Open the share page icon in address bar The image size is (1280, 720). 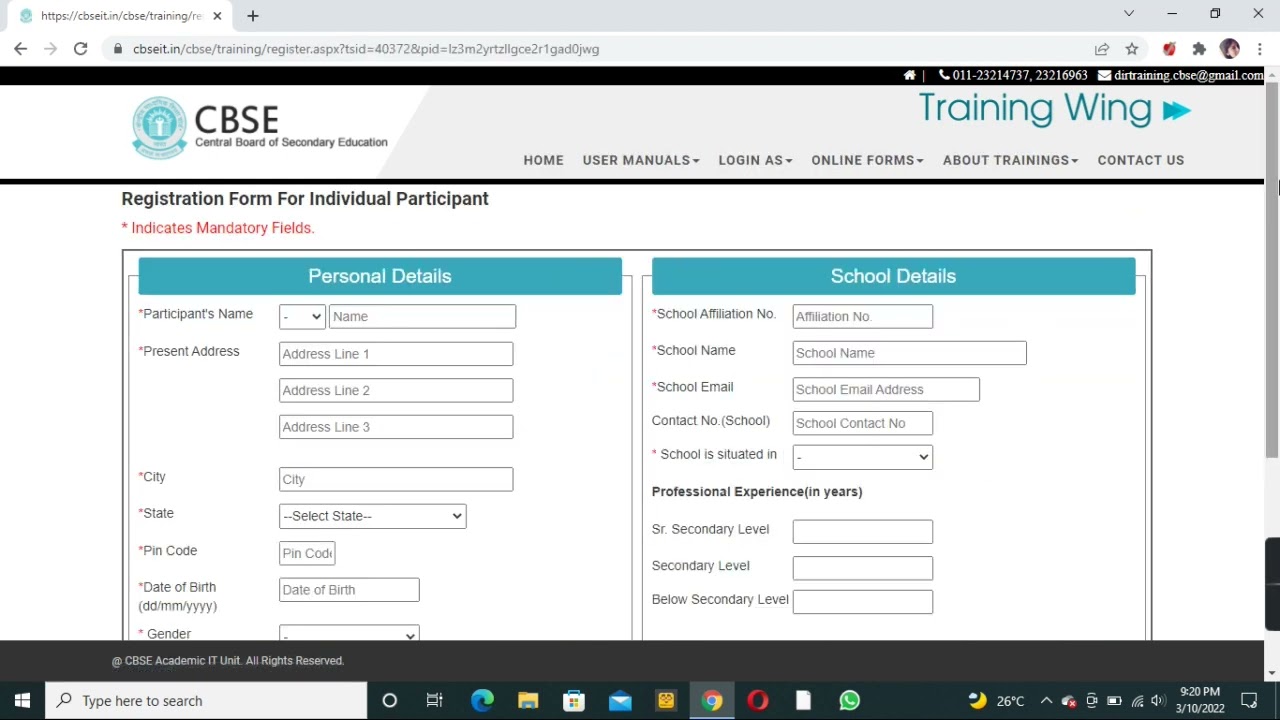[x=1102, y=48]
